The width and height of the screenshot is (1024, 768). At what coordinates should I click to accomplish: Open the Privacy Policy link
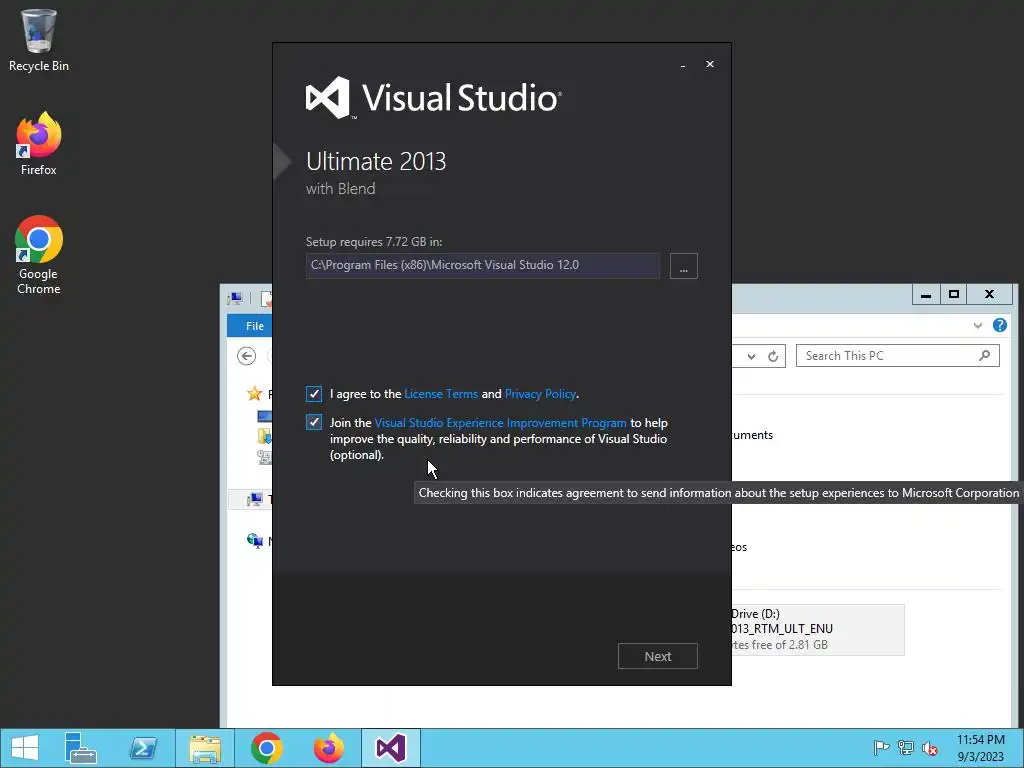540,394
